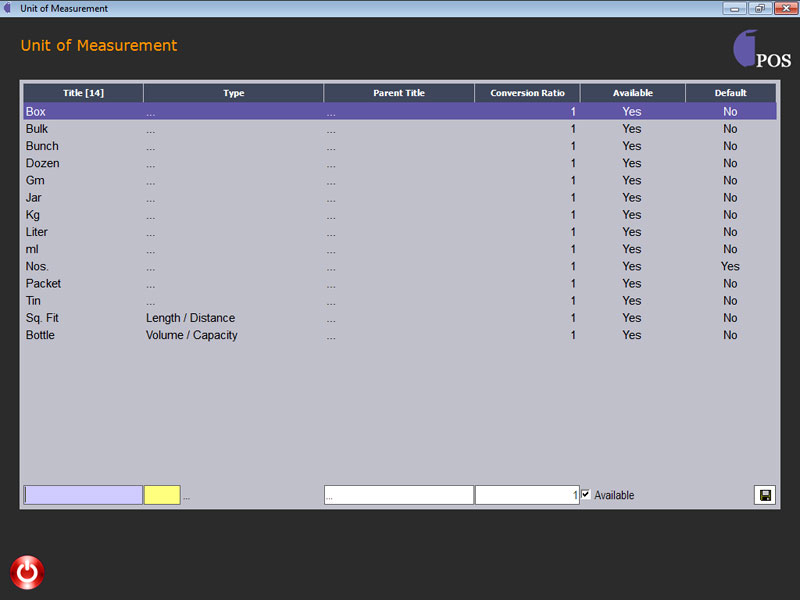Select the Dozen row in list

click(43, 163)
